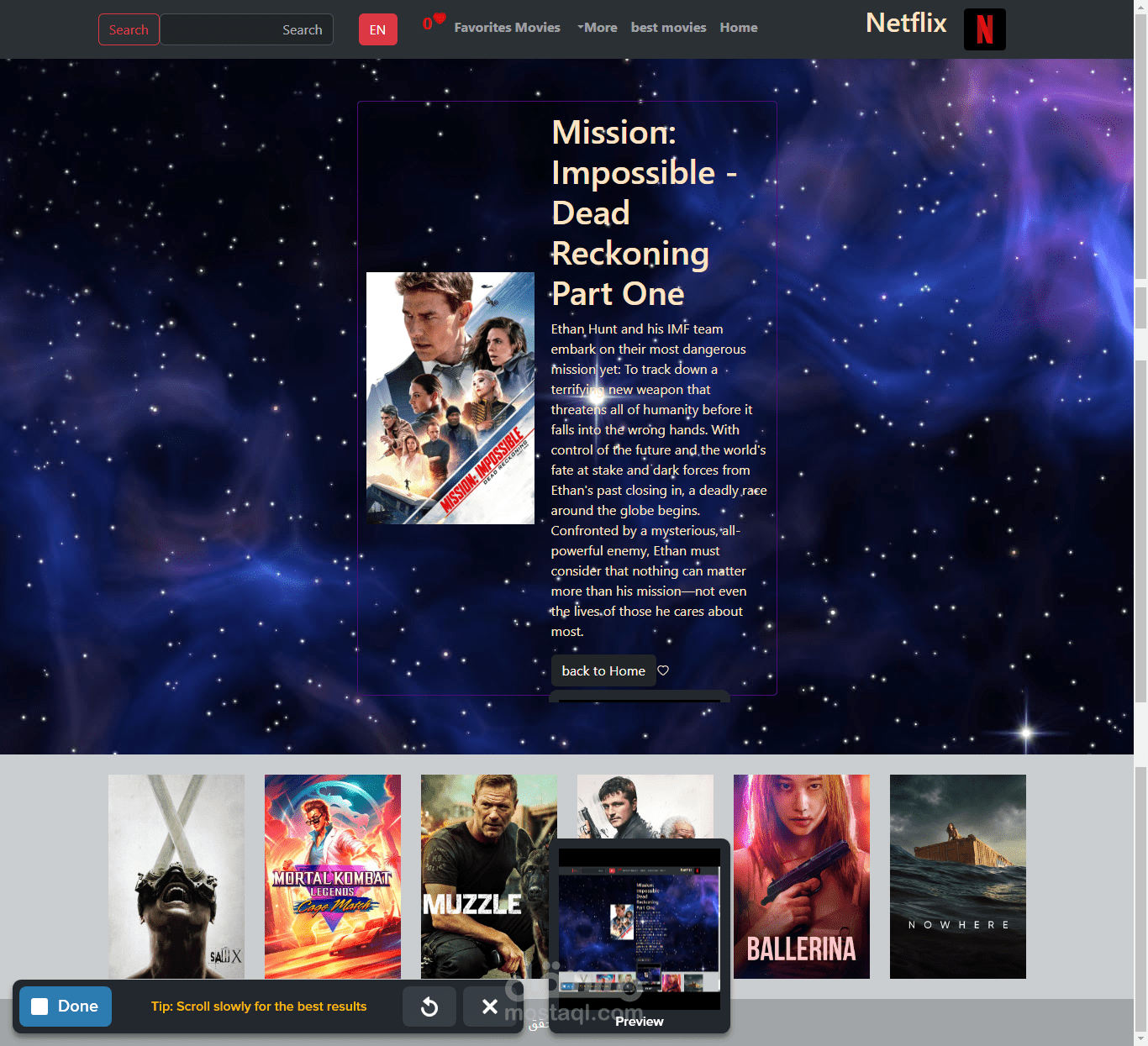
Task: Click the Netflix brand title text
Action: click(906, 23)
